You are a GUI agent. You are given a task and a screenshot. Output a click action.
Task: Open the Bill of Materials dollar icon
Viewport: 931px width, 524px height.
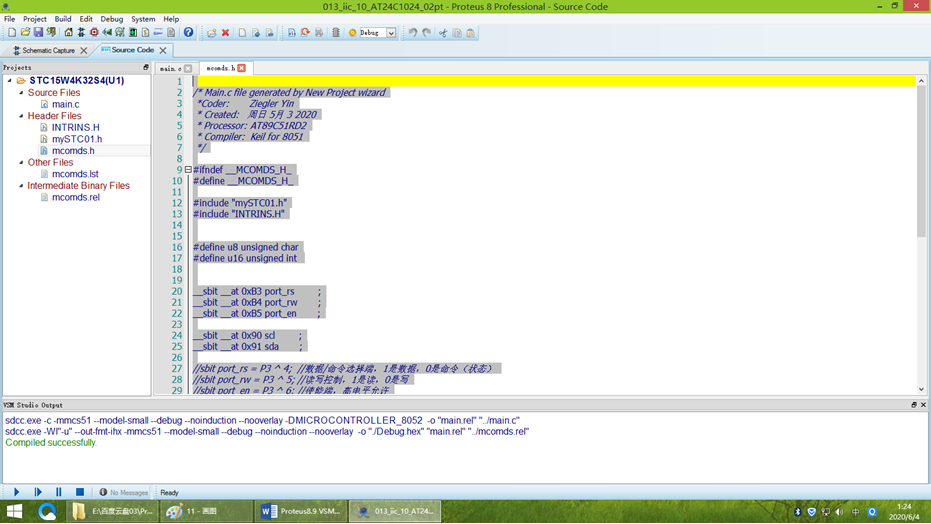tap(145, 33)
